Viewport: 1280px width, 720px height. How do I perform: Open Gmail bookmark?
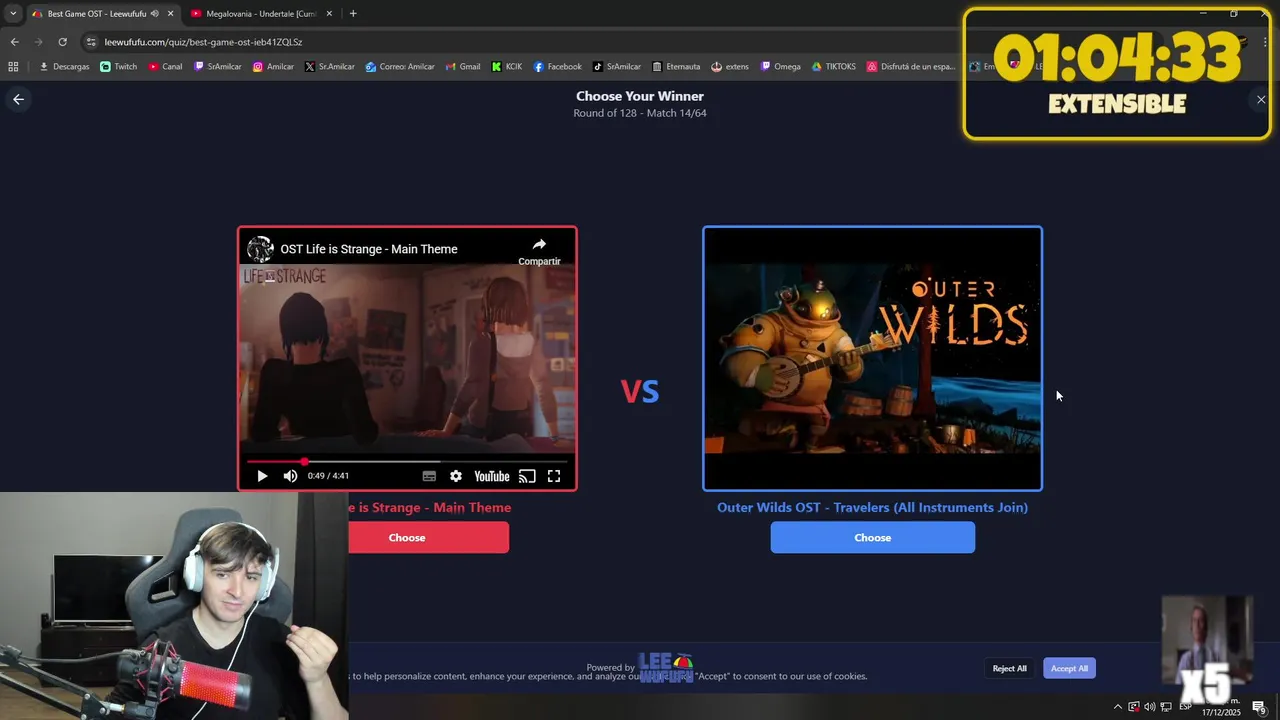[x=463, y=67]
